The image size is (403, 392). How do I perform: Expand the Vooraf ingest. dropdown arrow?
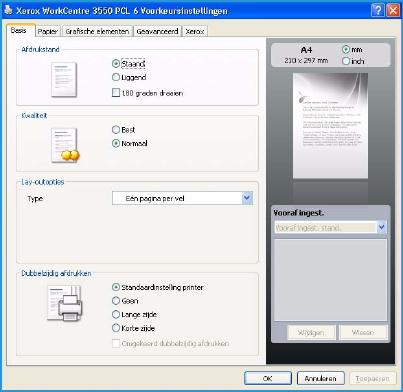382,227
